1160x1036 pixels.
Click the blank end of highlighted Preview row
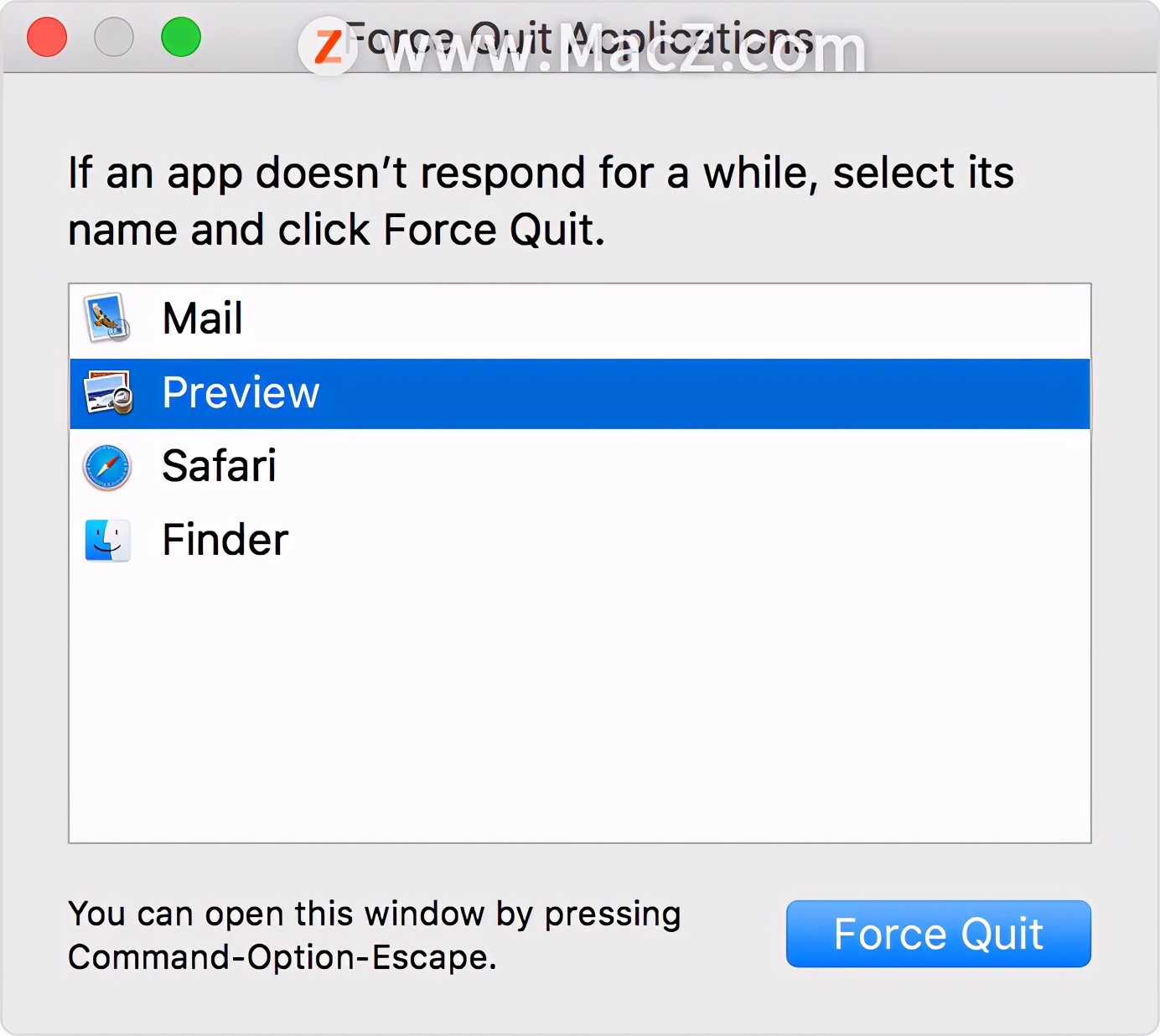tap(704, 393)
